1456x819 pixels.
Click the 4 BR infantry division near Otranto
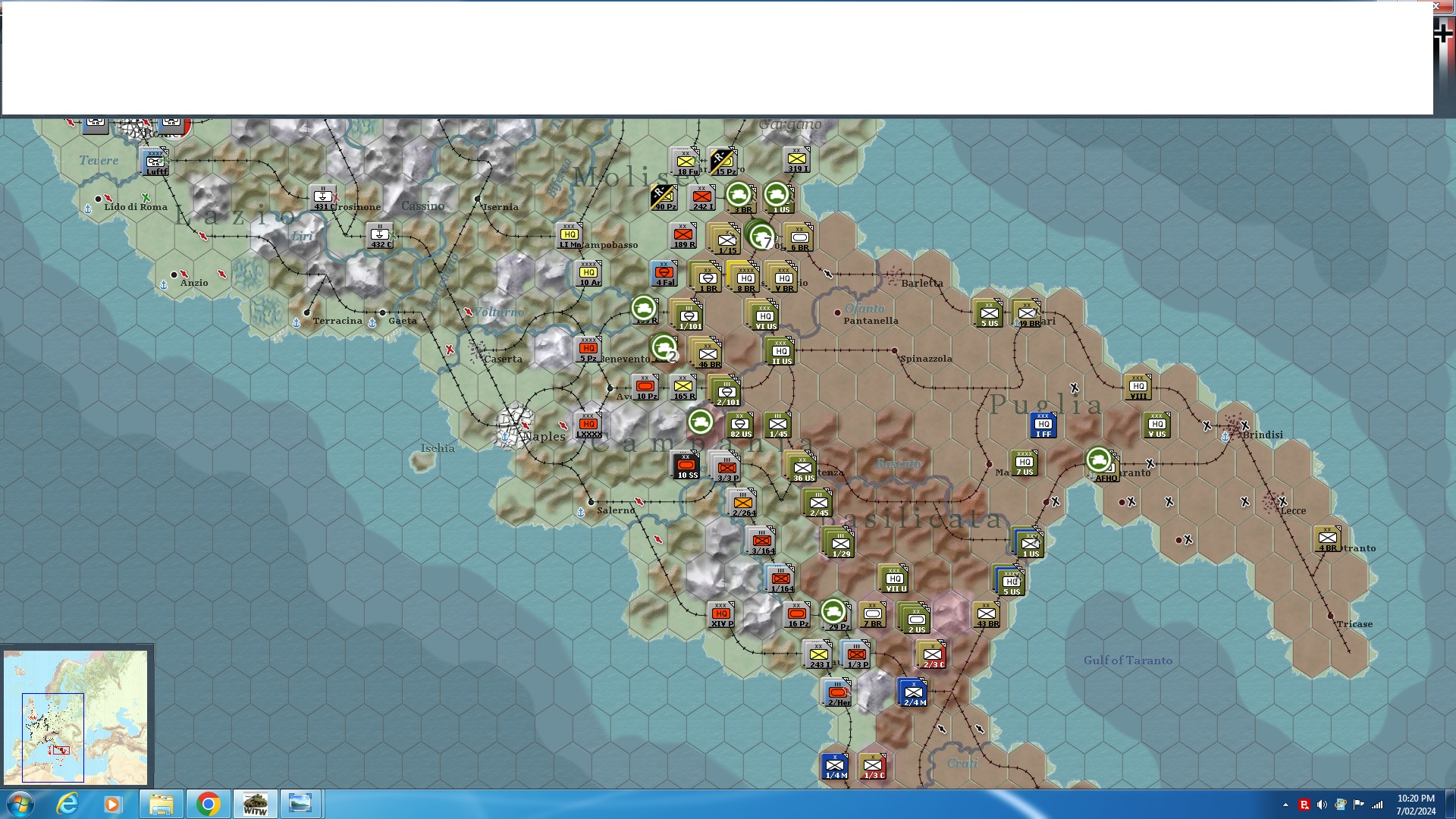[1327, 539]
